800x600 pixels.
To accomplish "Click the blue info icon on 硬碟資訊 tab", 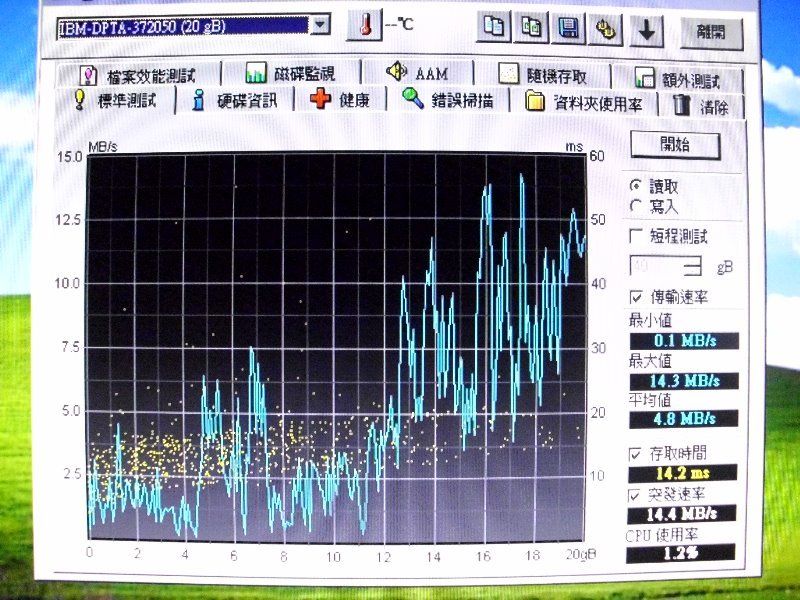I will pyautogui.click(x=198, y=100).
